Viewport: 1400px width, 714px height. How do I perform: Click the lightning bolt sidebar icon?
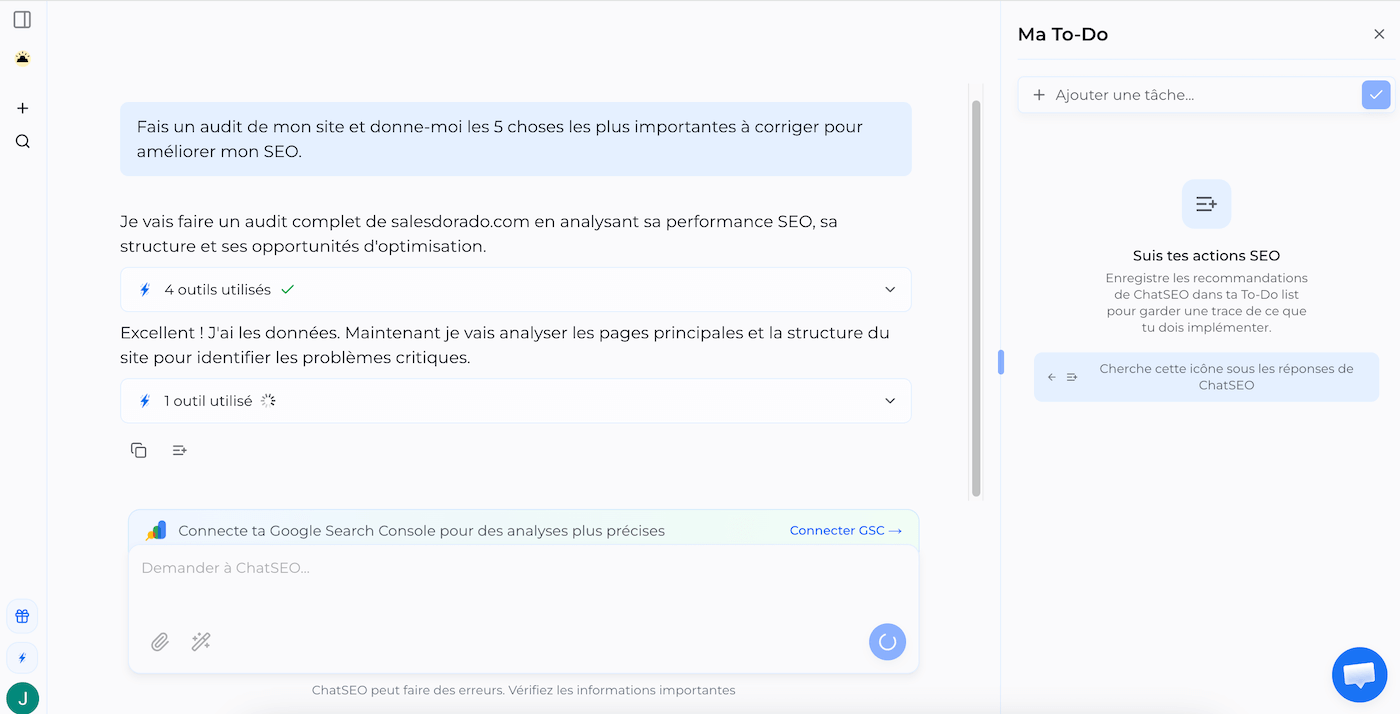[x=22, y=658]
